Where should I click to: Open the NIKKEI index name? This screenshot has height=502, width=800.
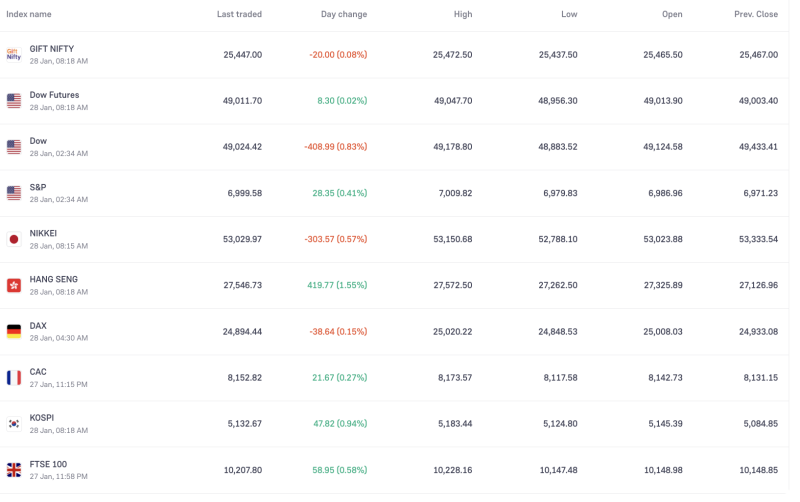click(x=43, y=233)
